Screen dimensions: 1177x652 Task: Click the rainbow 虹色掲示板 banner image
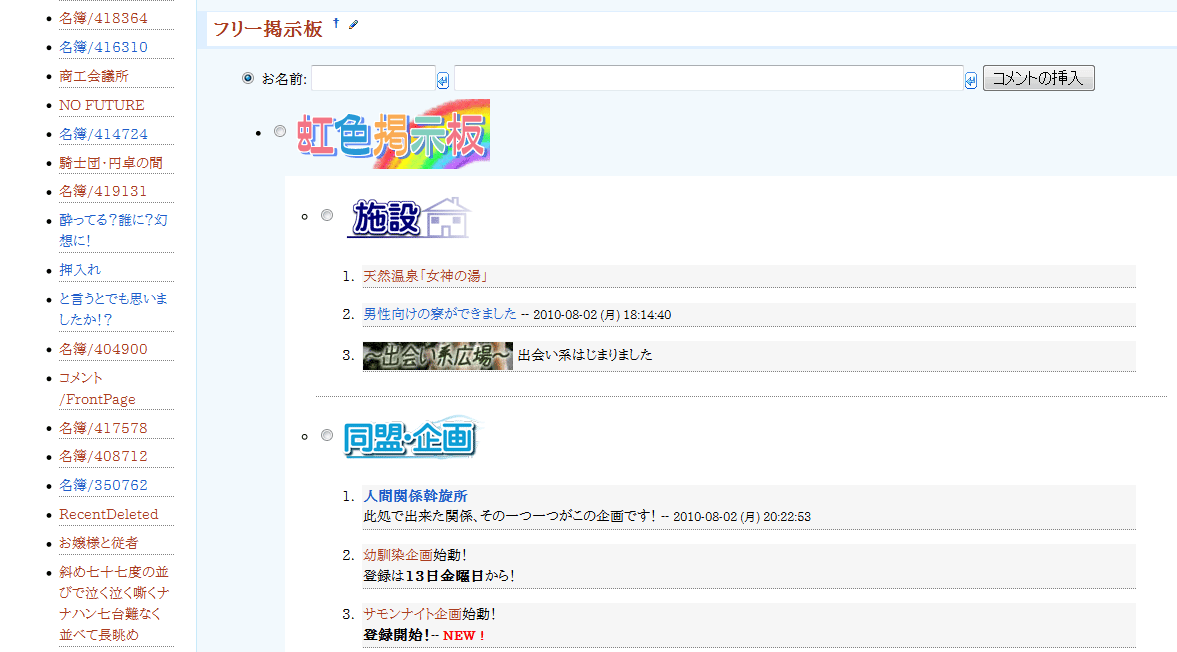tap(393, 134)
